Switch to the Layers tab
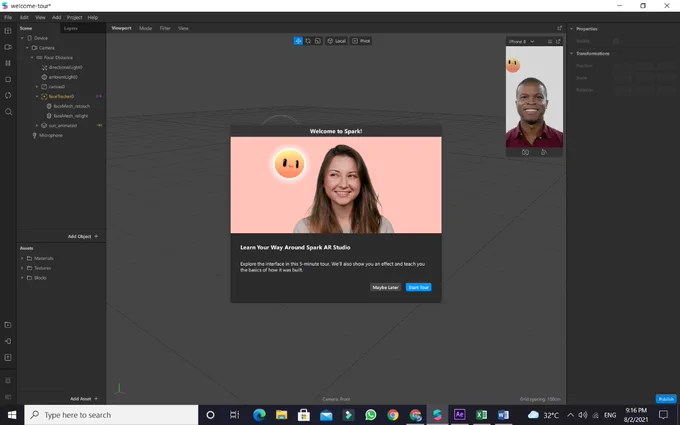Image resolution: width=680 pixels, height=425 pixels. coord(71,28)
